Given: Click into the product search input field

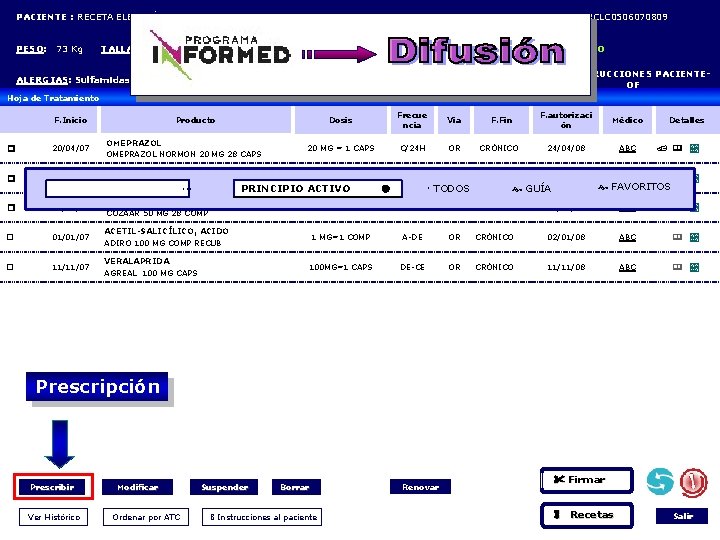Looking at the screenshot, I should (118, 189).
